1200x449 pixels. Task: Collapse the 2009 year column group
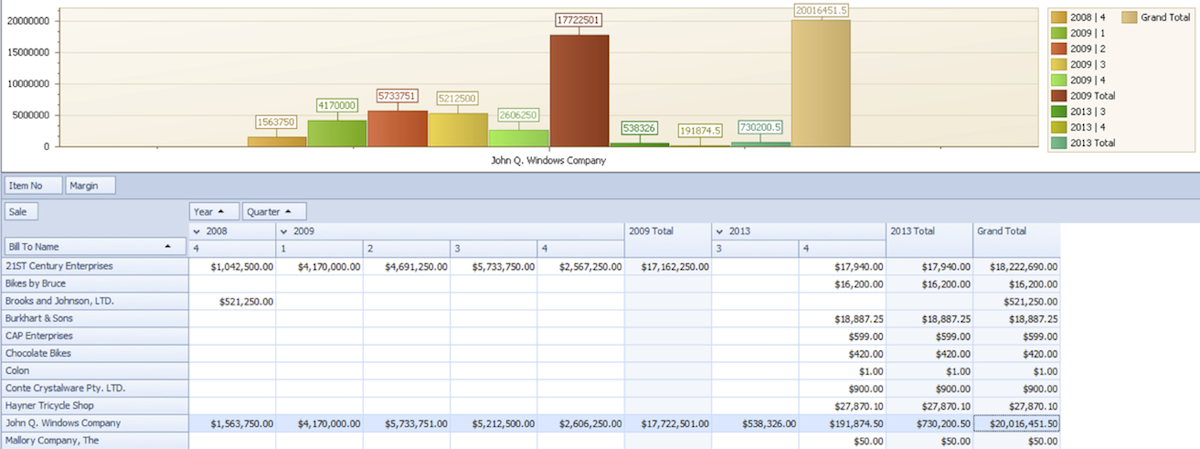(284, 231)
